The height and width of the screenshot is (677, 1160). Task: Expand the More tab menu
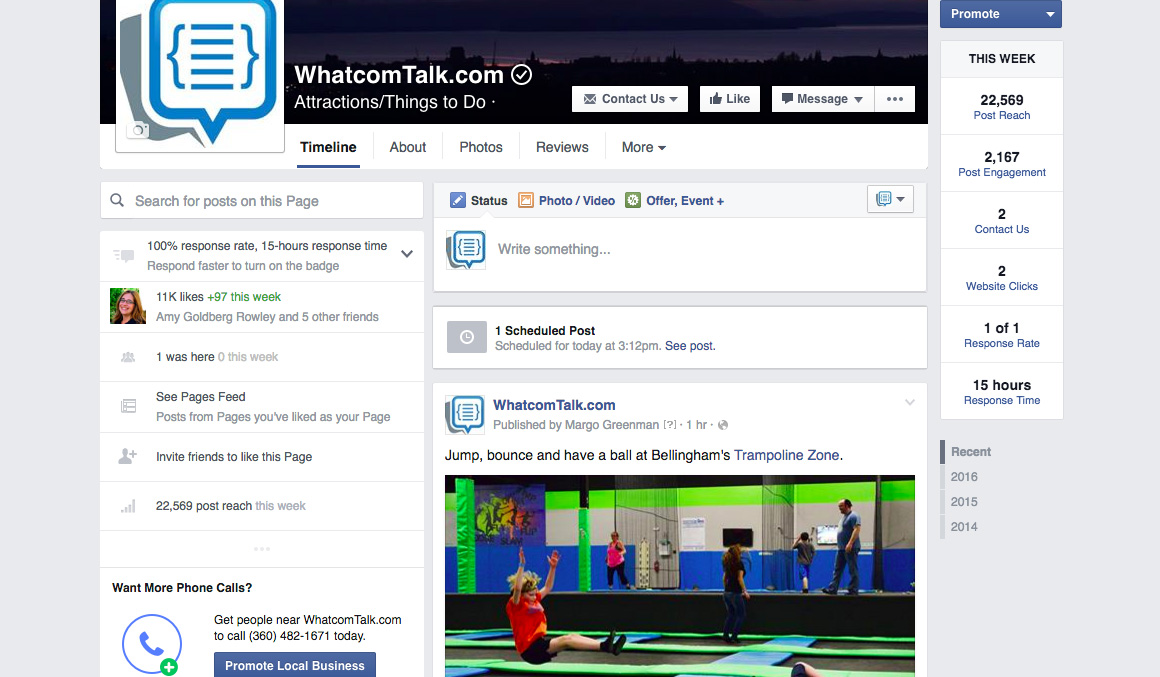click(644, 147)
